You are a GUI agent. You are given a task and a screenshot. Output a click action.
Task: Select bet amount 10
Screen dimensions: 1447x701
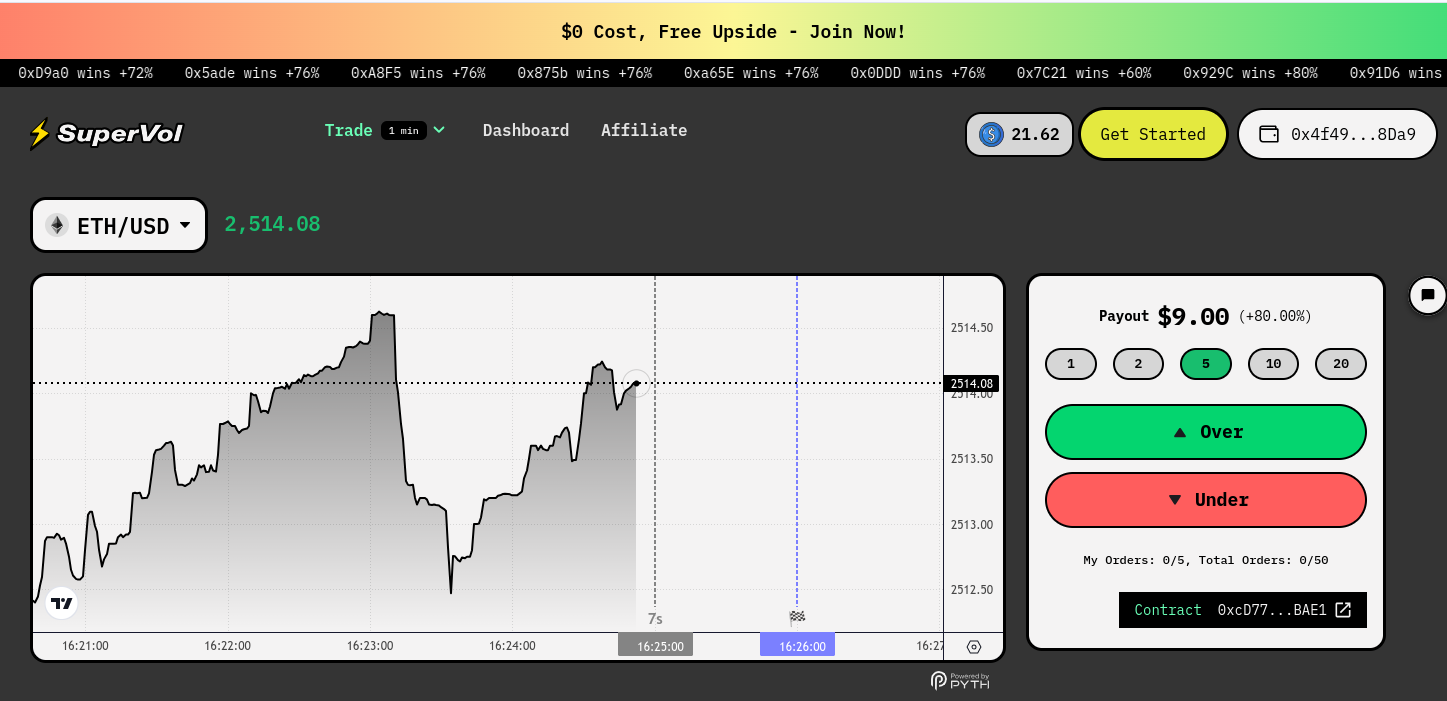point(1273,363)
